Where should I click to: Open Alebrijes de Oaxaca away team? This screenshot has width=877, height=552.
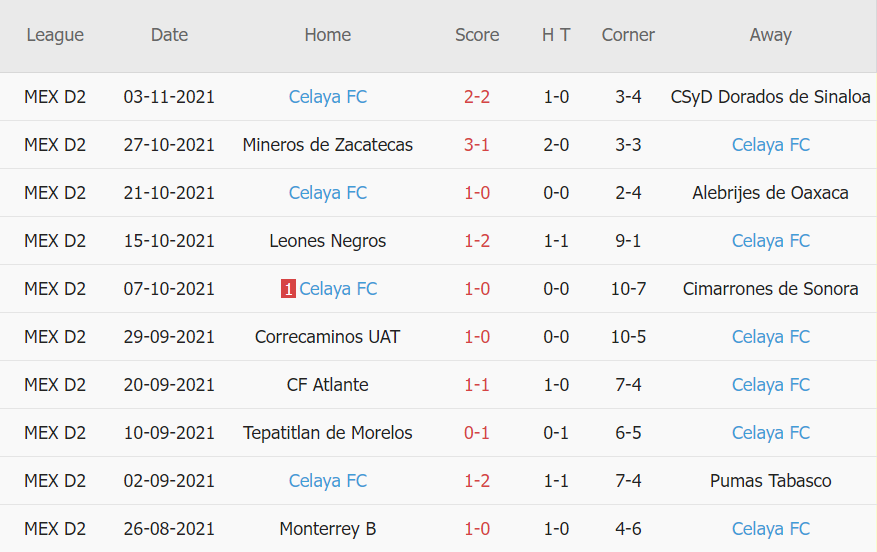click(770, 193)
